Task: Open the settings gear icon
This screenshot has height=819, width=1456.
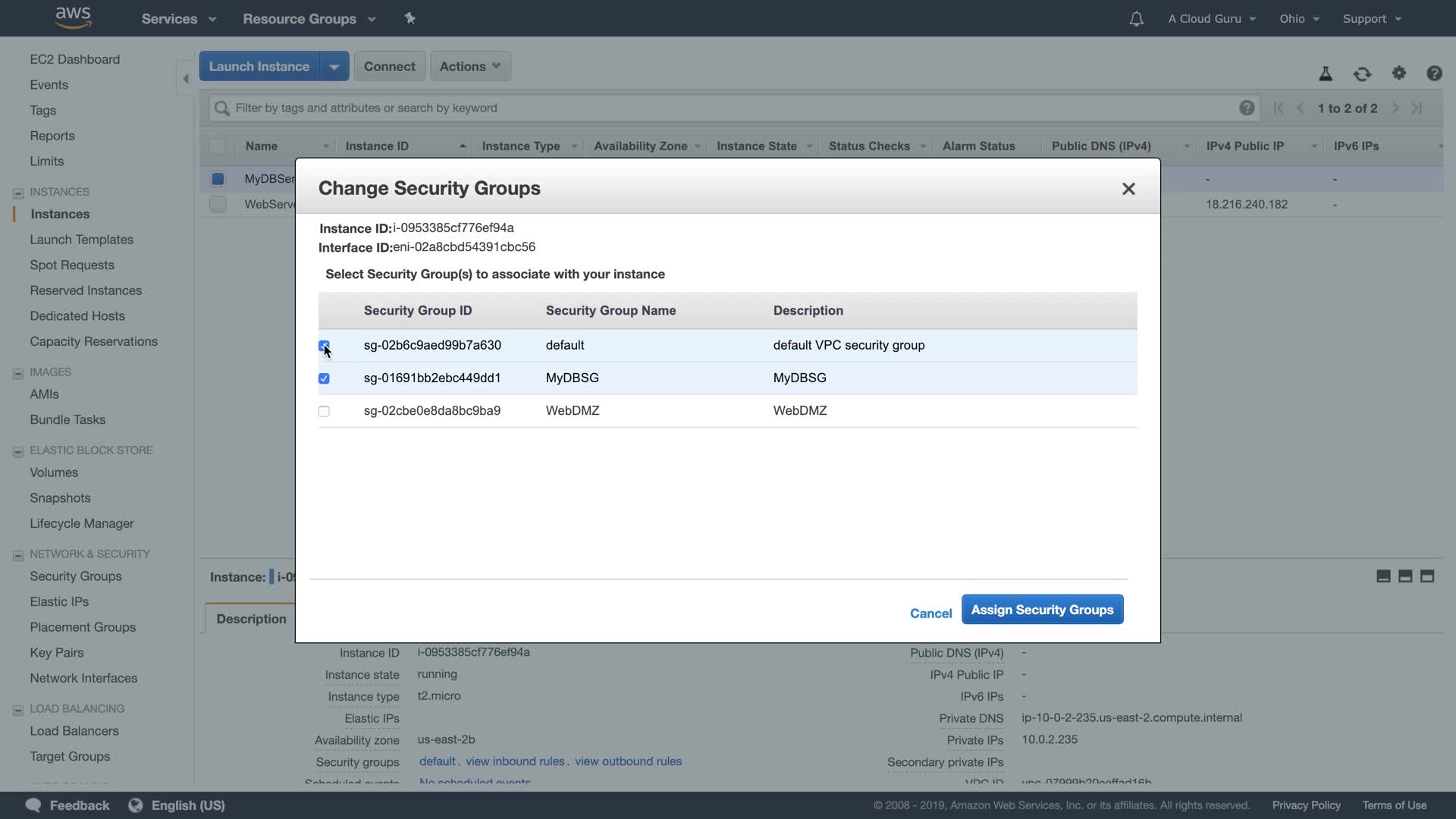Action: pos(1398,74)
